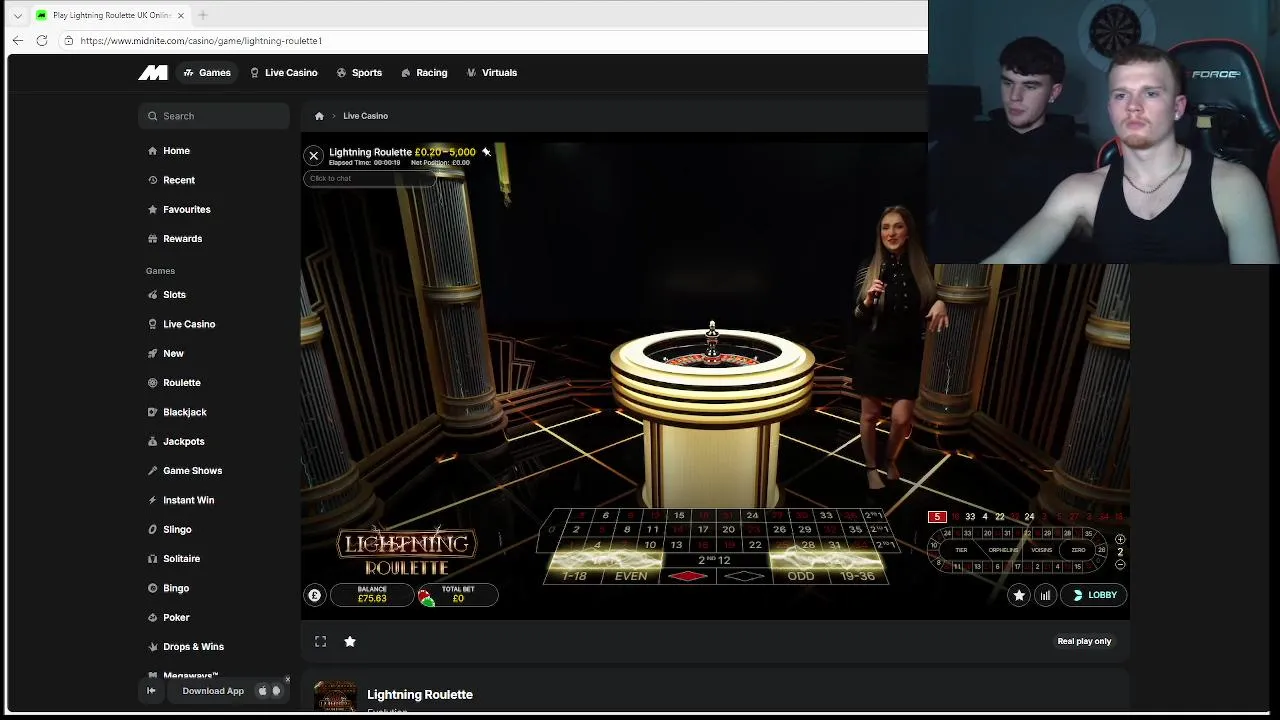Click the home icon in the breadcrumb

[x=319, y=116]
